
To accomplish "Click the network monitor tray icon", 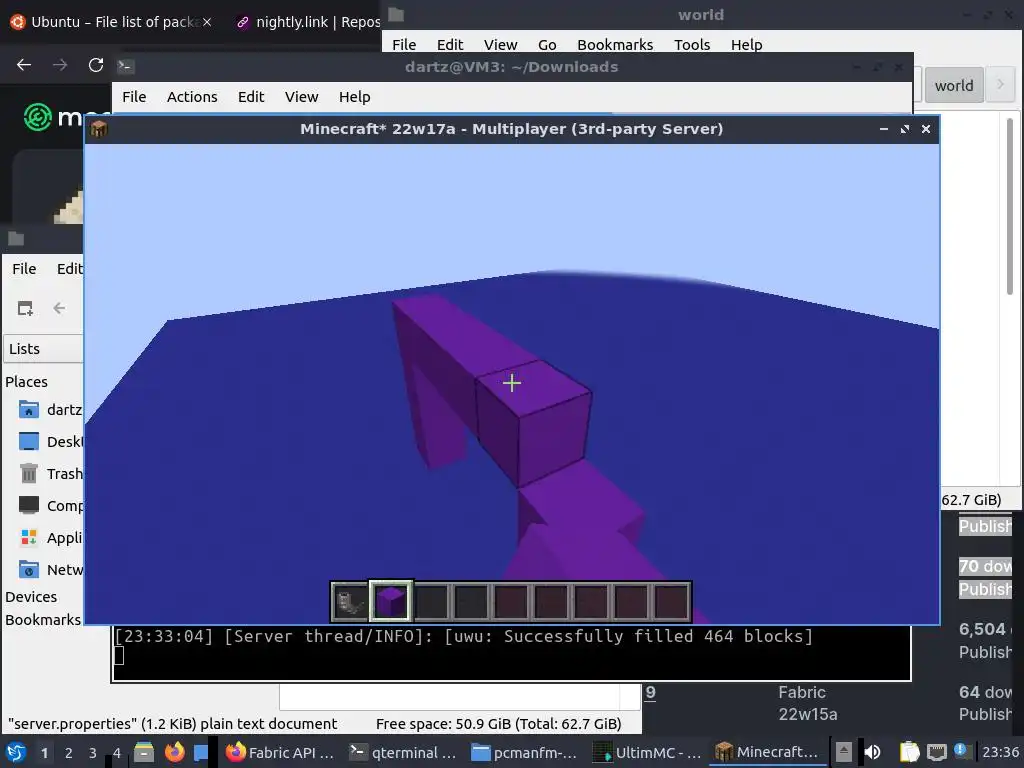I will click(x=936, y=752).
